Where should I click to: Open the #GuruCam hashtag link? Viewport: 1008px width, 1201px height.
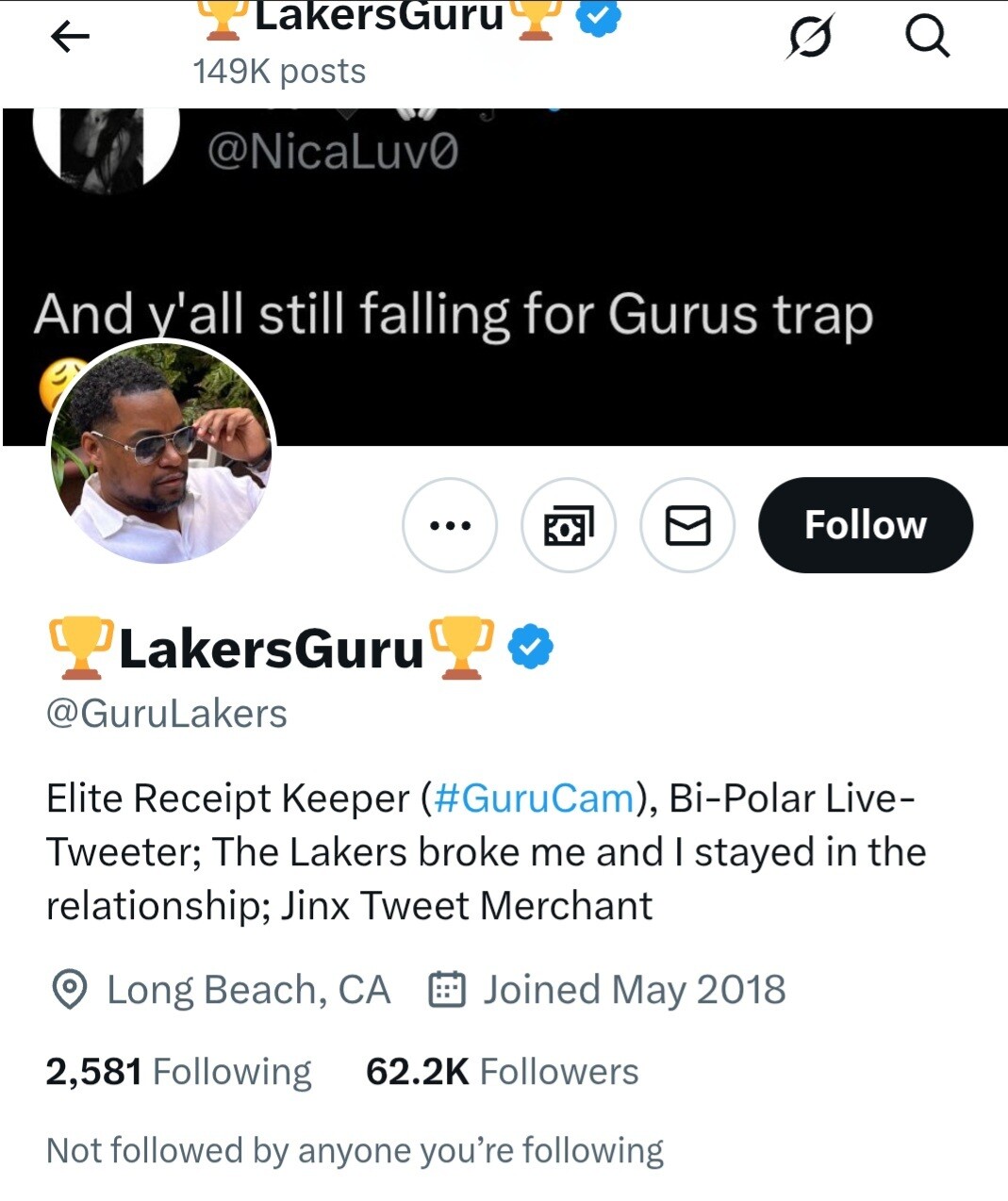[534, 798]
